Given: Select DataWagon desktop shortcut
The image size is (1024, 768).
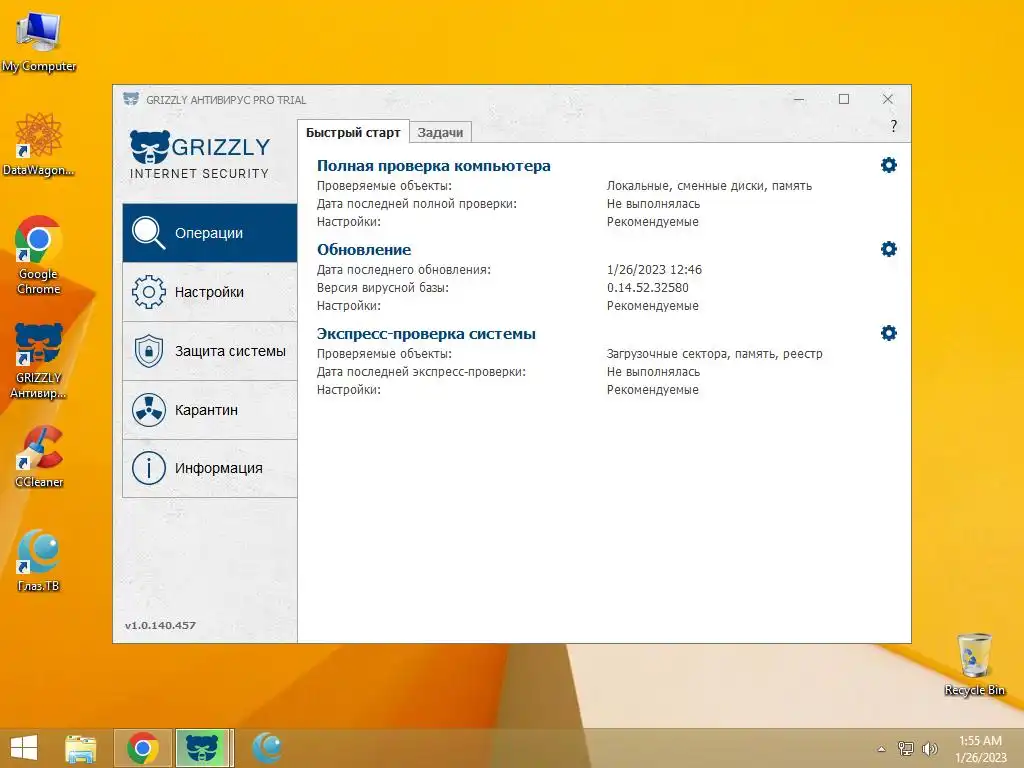Looking at the screenshot, I should tap(39, 144).
